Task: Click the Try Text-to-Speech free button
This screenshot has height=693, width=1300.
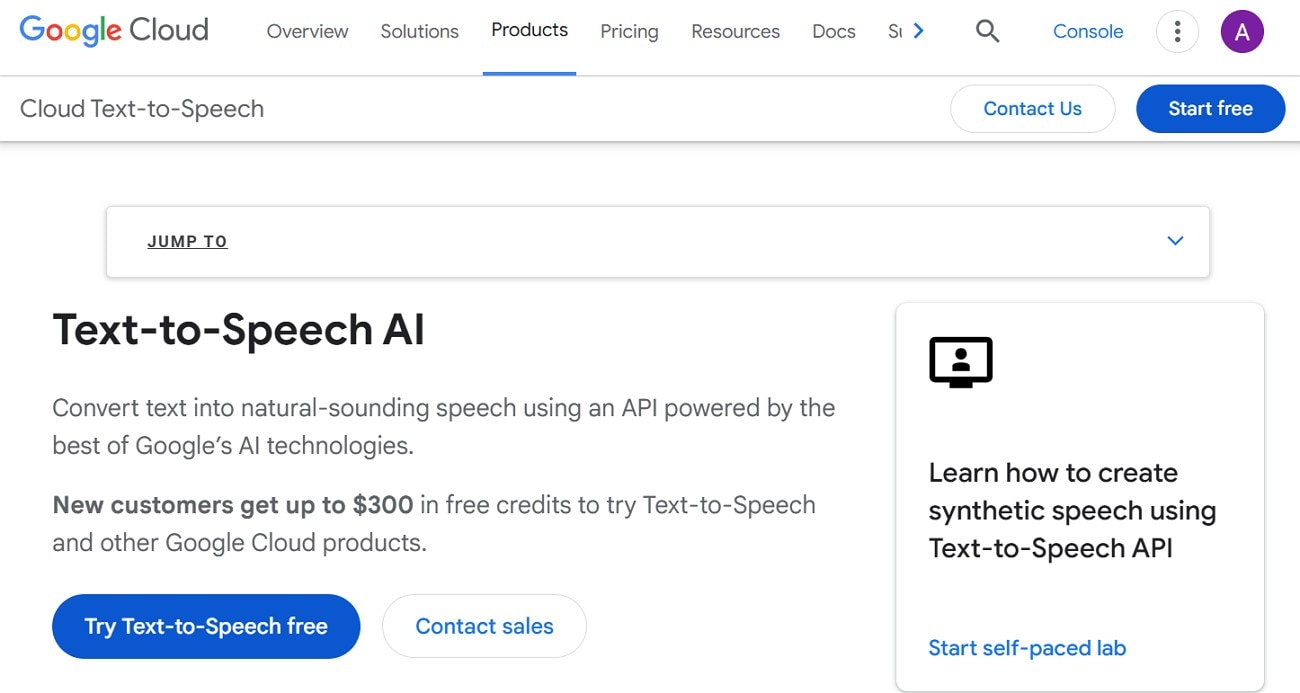Action: coord(206,626)
